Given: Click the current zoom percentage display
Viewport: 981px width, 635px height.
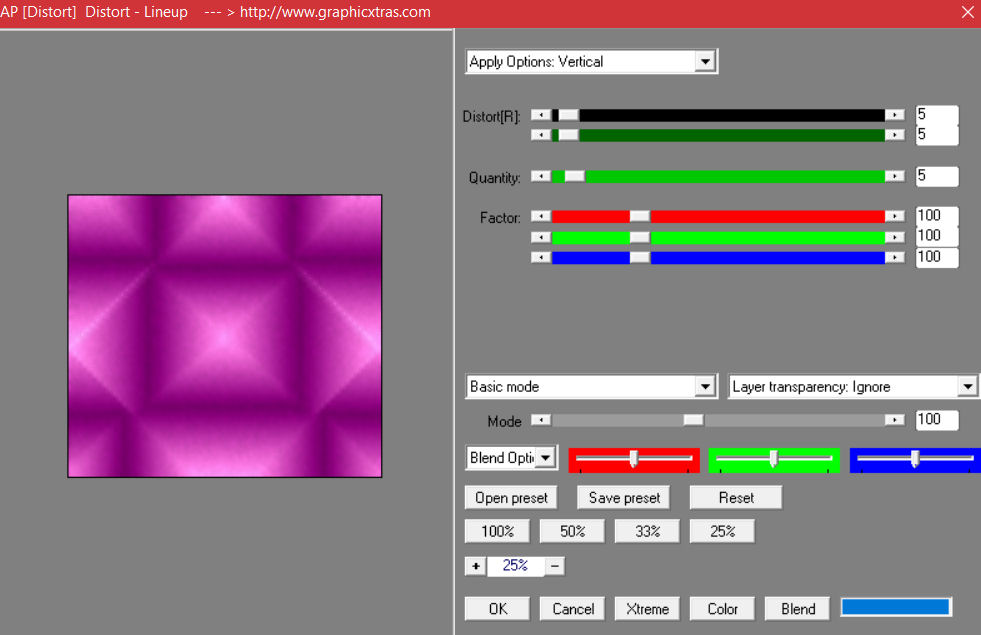Looking at the screenshot, I should coord(516,566).
